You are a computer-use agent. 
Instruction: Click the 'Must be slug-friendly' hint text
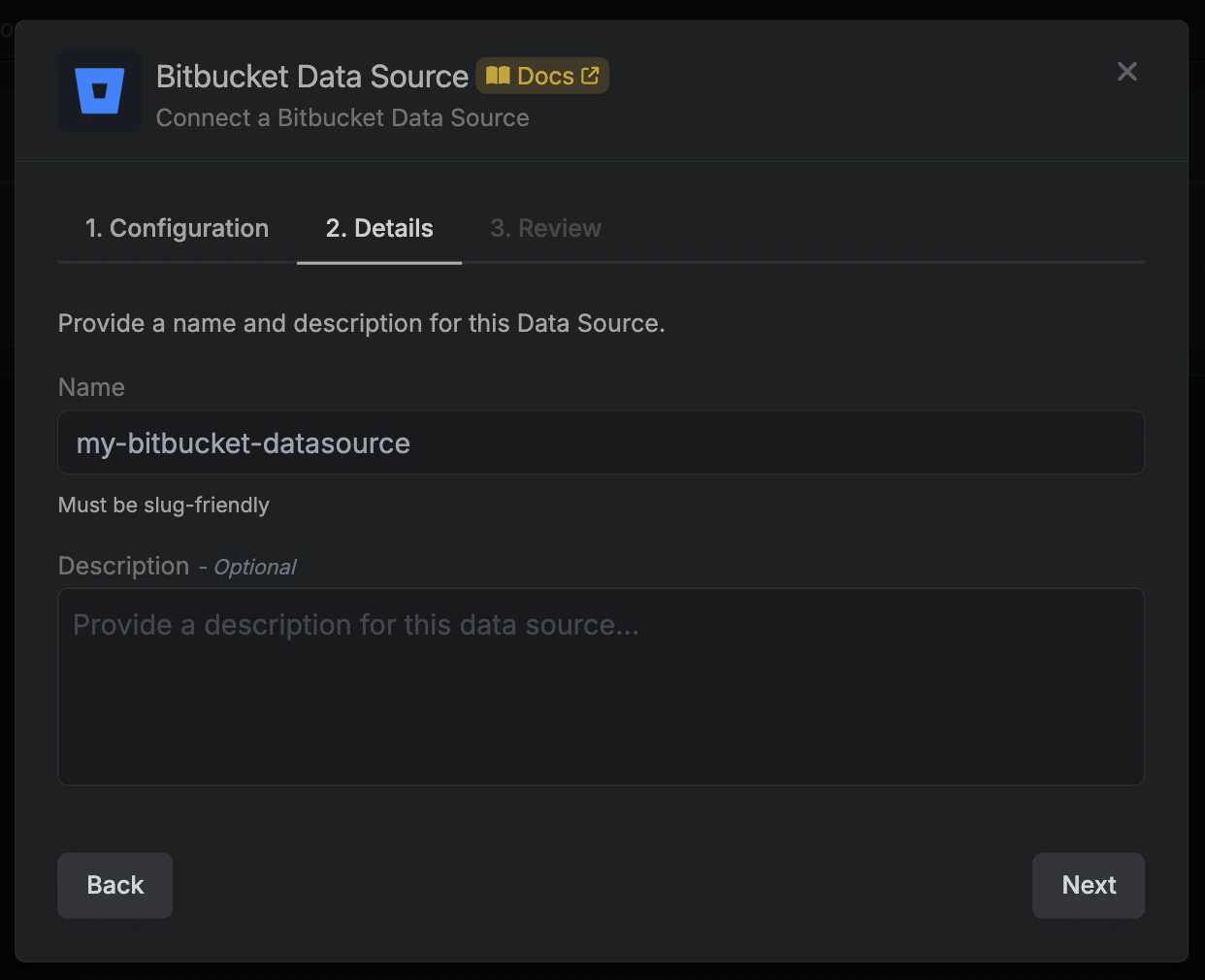pos(164,506)
